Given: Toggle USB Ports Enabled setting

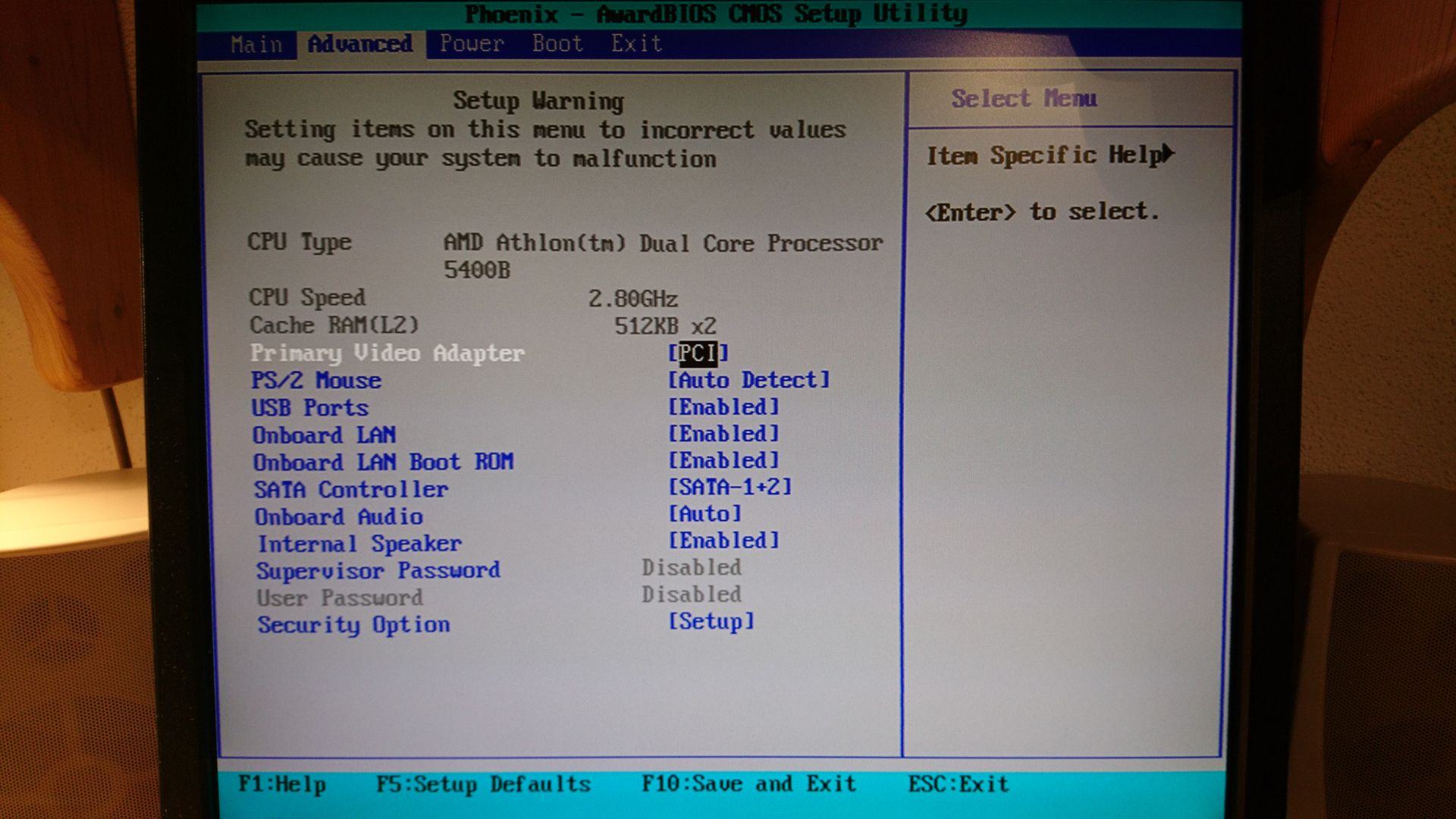Looking at the screenshot, I should (x=723, y=407).
